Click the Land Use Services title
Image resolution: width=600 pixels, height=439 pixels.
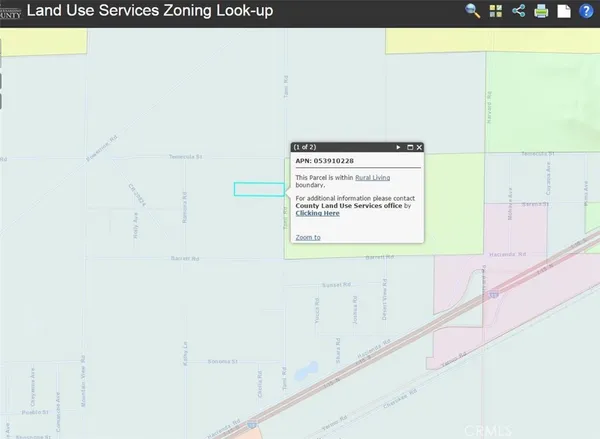(x=150, y=12)
